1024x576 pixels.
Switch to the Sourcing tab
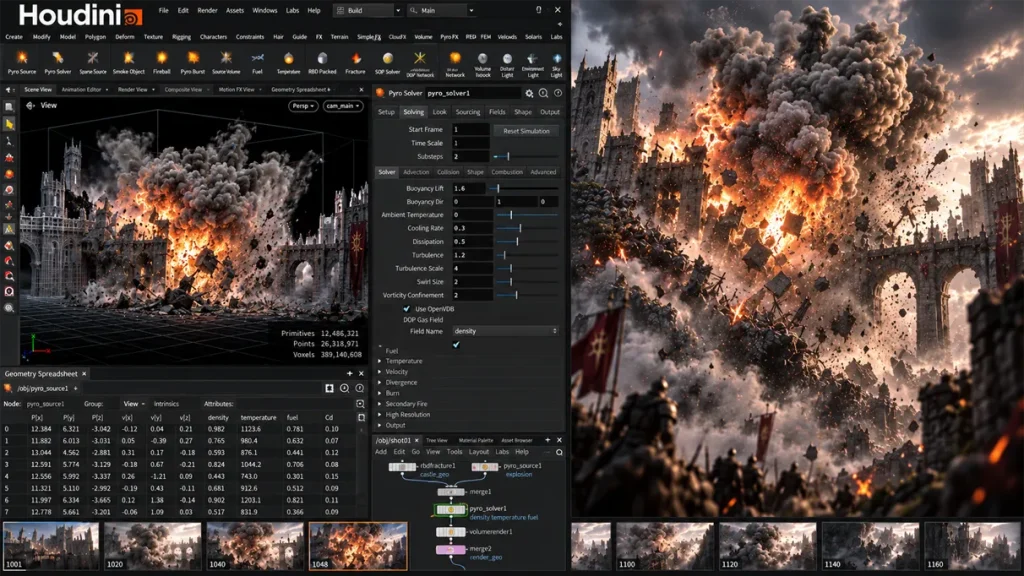point(468,112)
